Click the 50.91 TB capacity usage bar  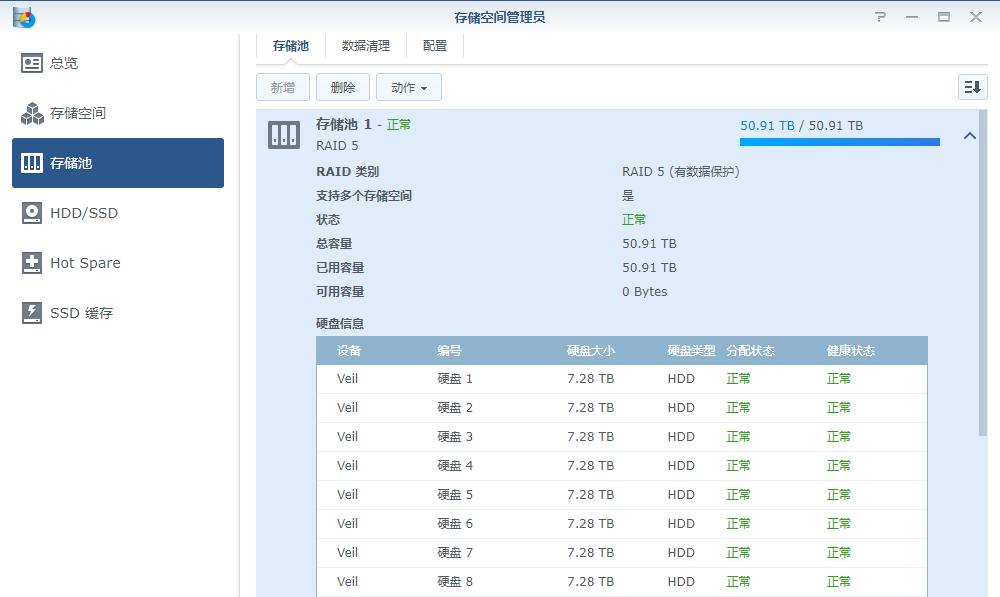pos(839,142)
